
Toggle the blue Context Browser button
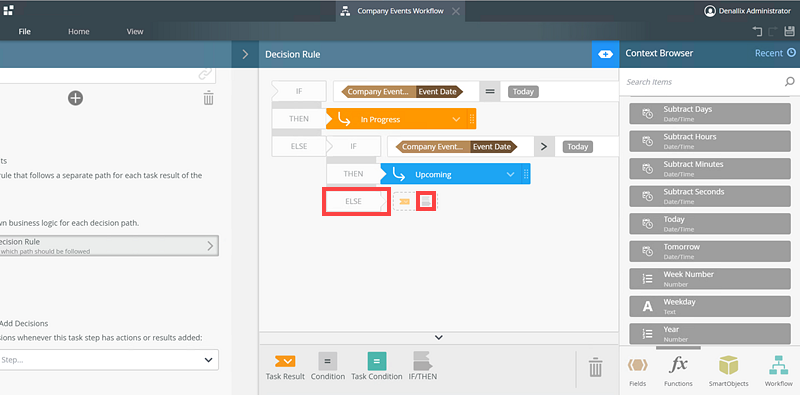point(605,54)
